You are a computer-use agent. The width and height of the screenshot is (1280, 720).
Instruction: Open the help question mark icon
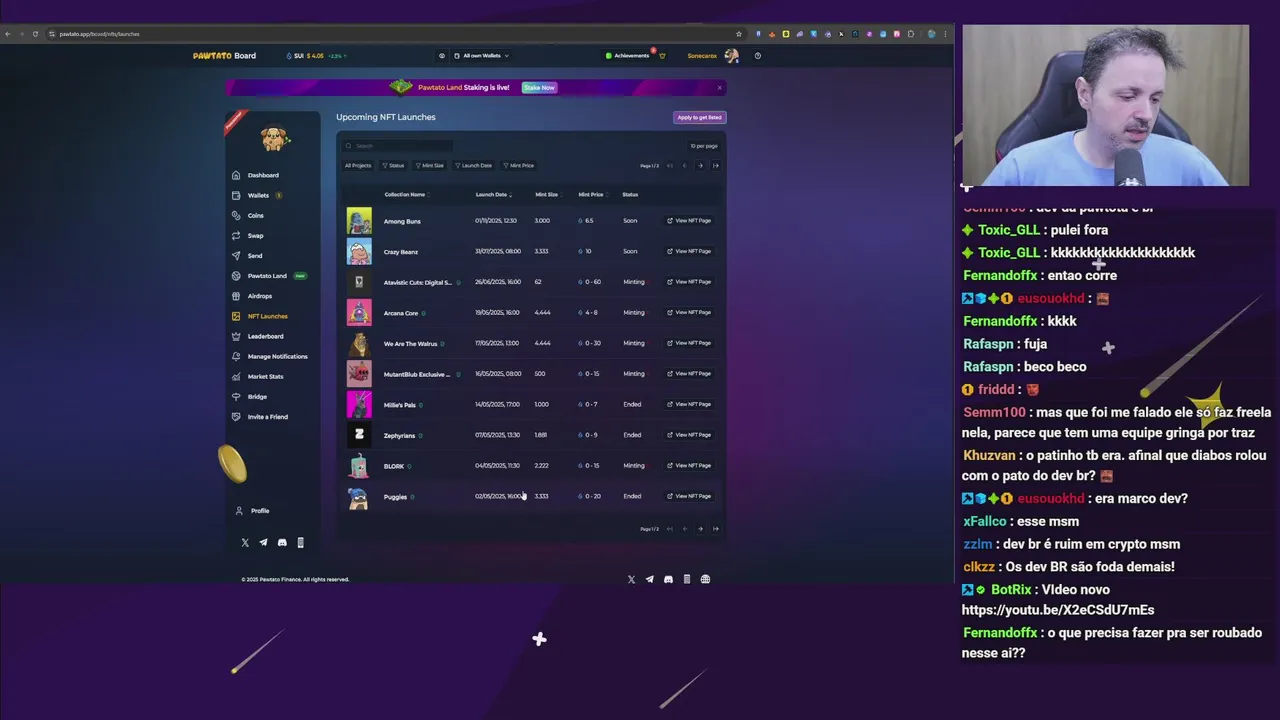point(758,56)
